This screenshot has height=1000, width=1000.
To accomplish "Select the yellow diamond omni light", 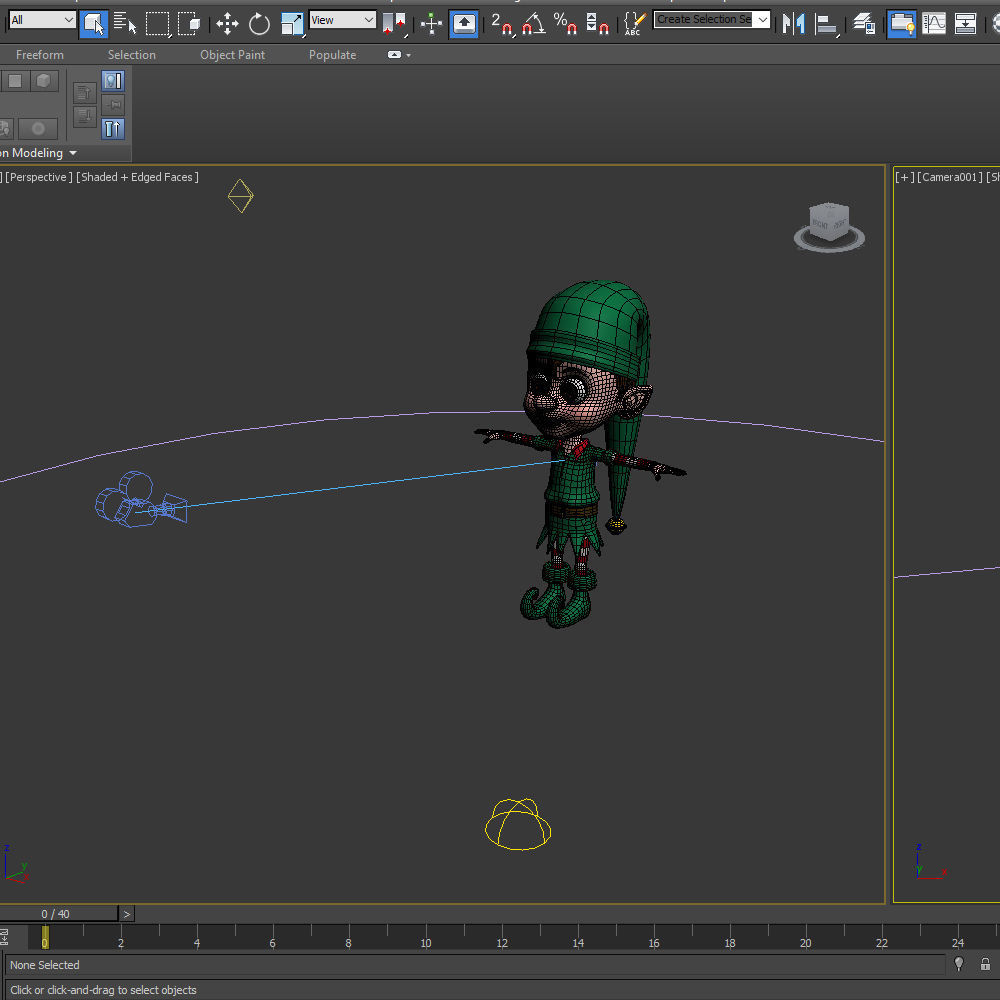I will pyautogui.click(x=240, y=196).
